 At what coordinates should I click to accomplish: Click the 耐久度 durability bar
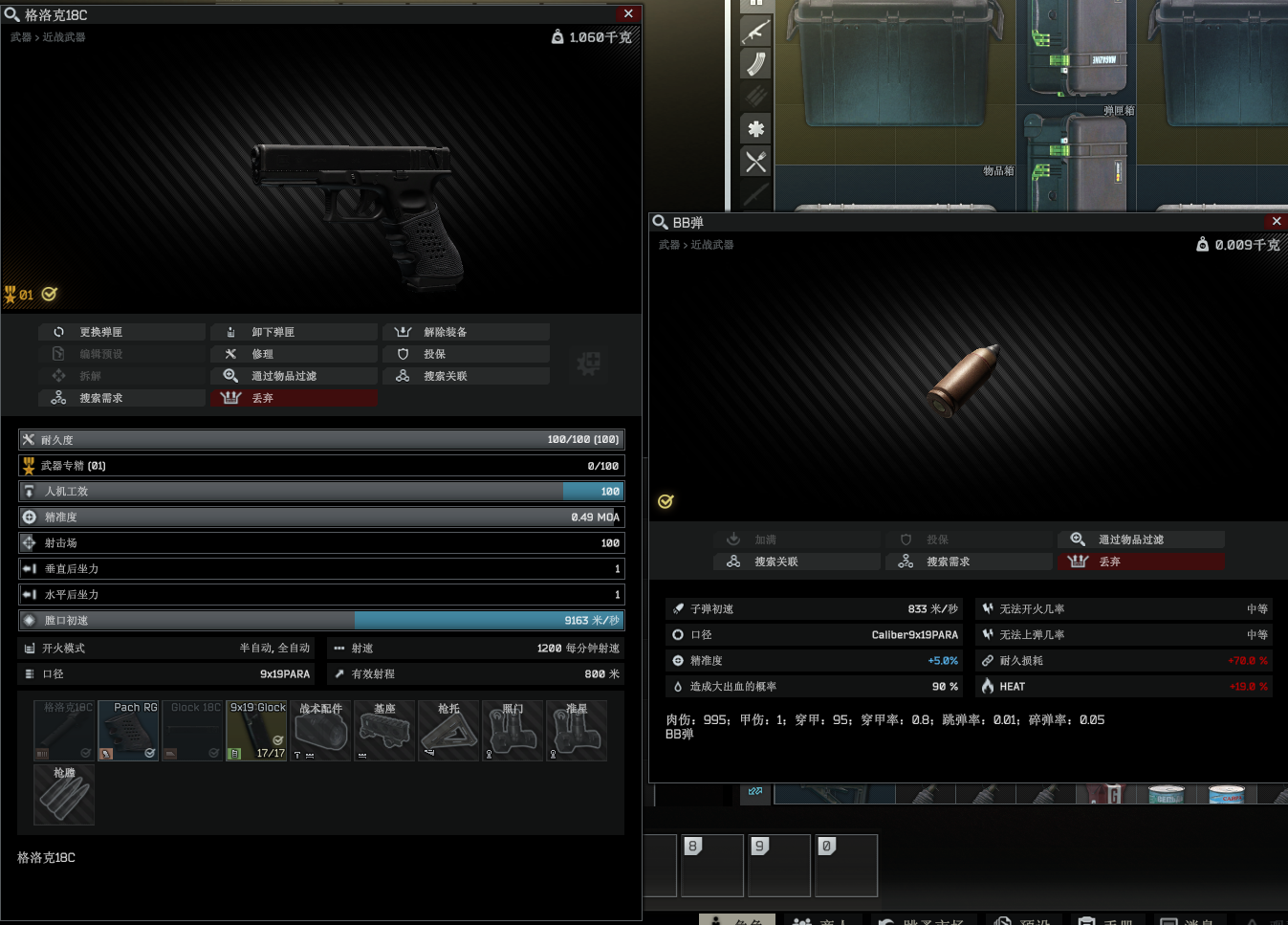pyautogui.click(x=321, y=440)
